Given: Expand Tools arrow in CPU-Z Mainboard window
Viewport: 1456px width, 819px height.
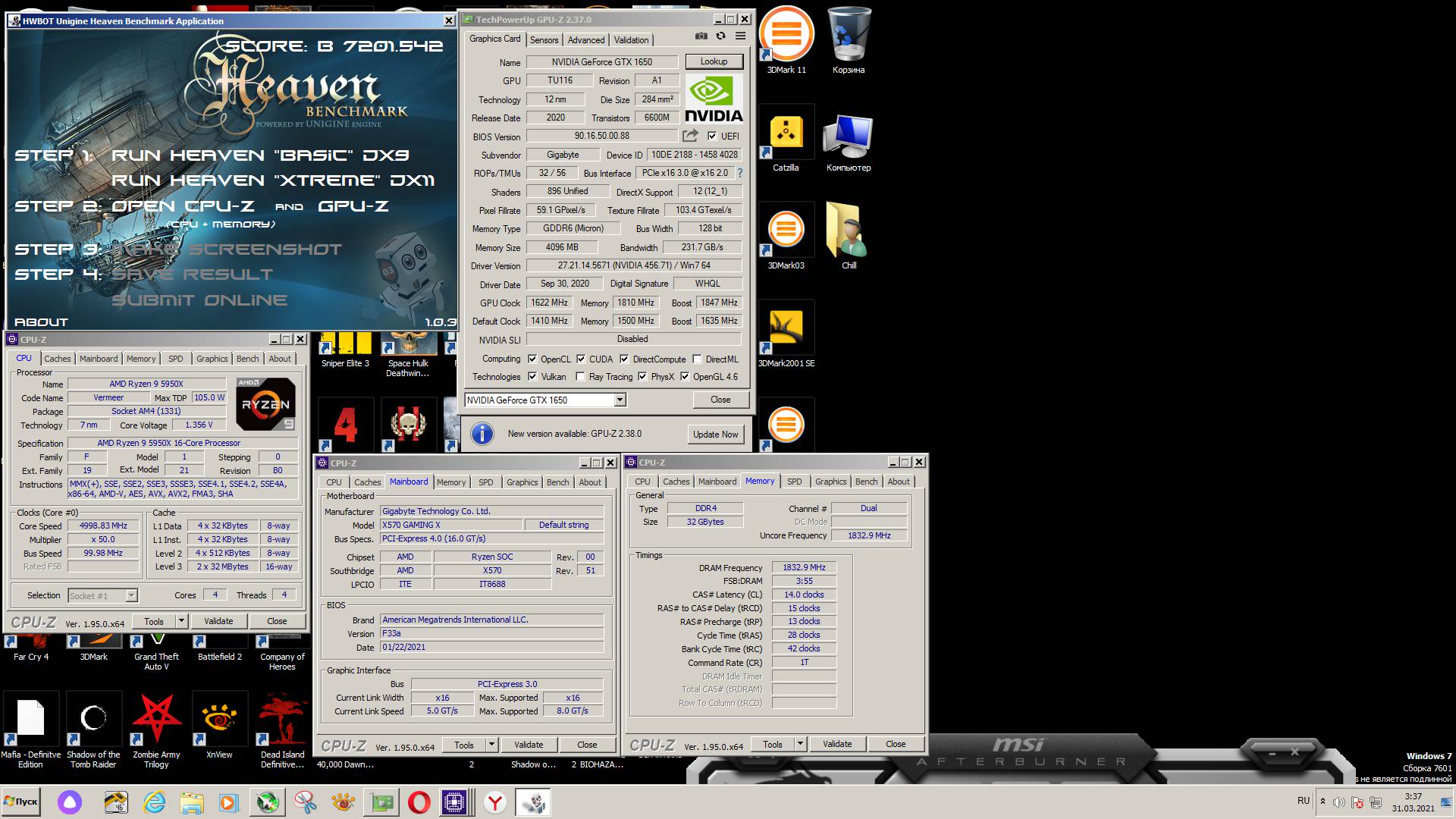Looking at the screenshot, I should point(491,745).
